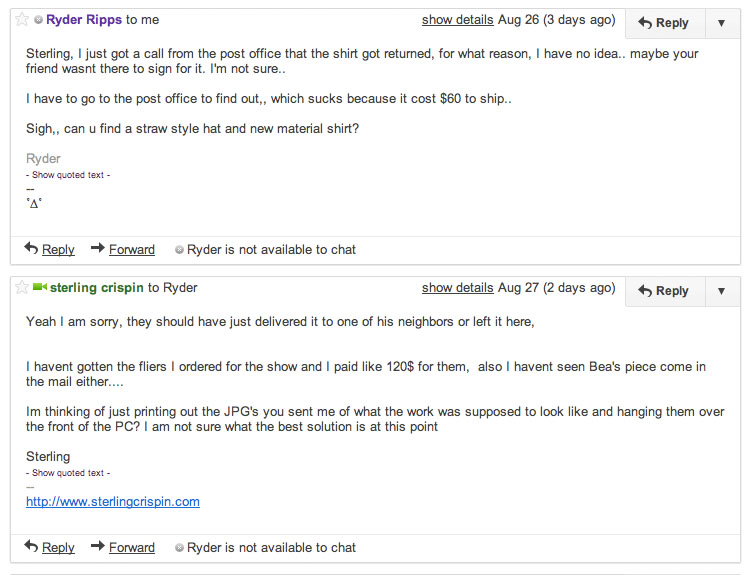Click sterling crispin sender name
Image resolution: width=753 pixels, height=575 pixels.
click(x=97, y=288)
